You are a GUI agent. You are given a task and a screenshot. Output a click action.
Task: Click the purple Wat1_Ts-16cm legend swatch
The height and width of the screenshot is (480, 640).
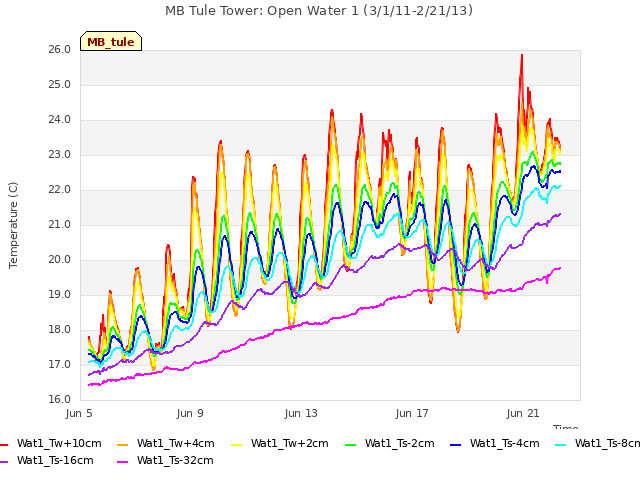(x=4, y=462)
